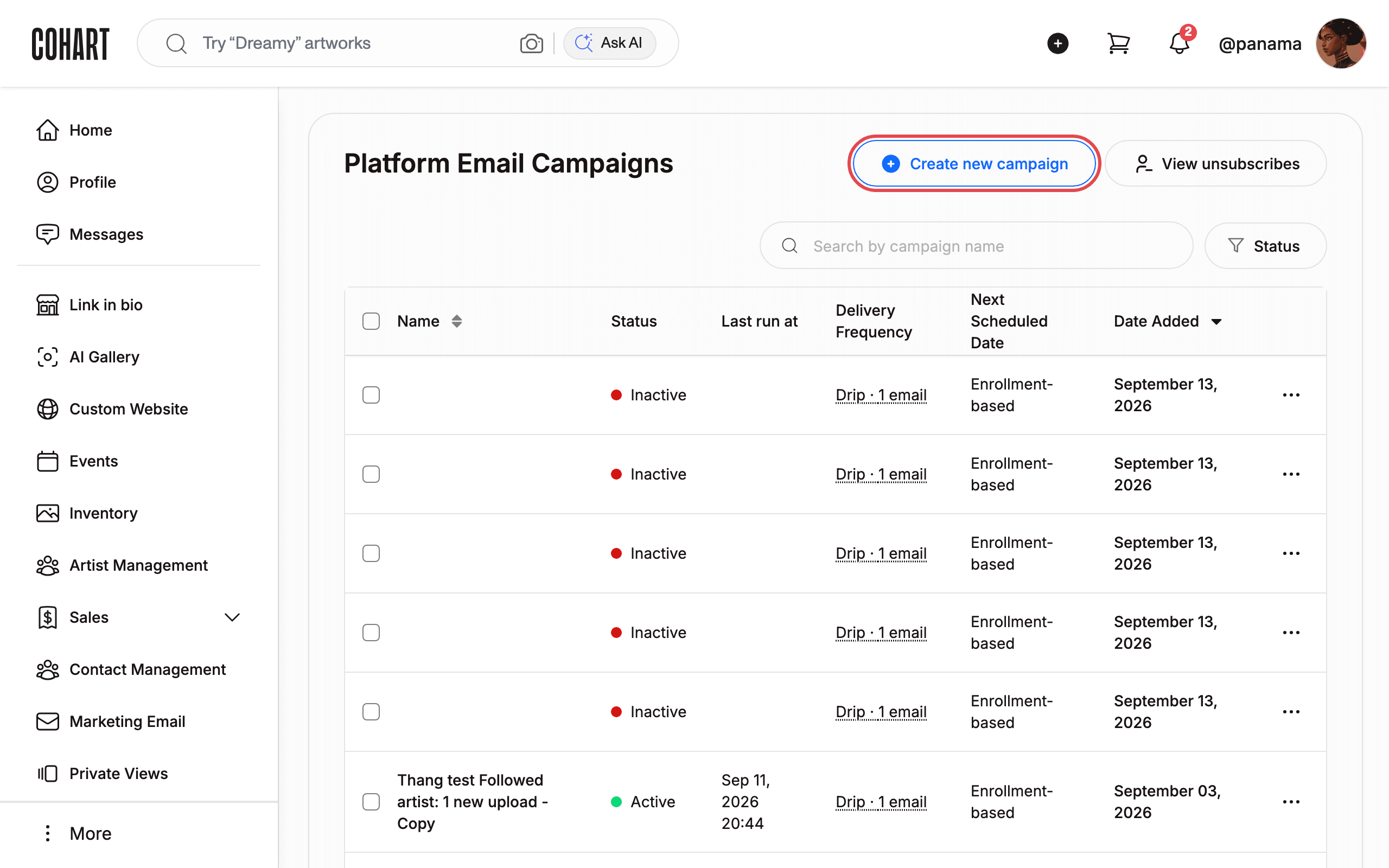Screen dimensions: 1389x868
Task: Check the third Inactive campaign row checkbox
Action: pos(371,553)
